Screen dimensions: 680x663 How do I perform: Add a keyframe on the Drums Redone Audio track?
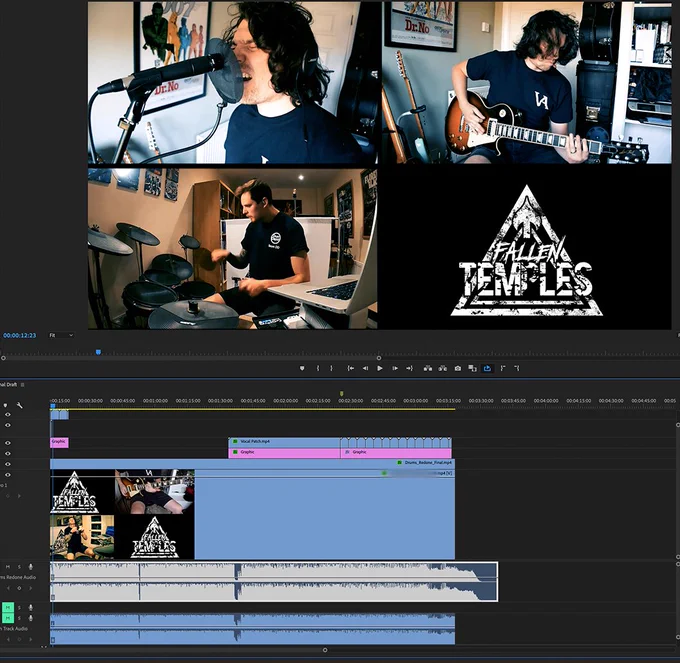pos(19,588)
